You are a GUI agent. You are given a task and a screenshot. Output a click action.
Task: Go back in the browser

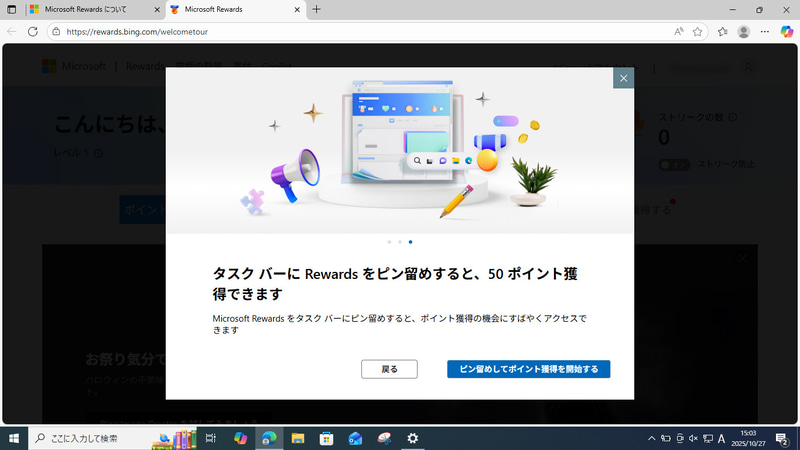(11, 32)
